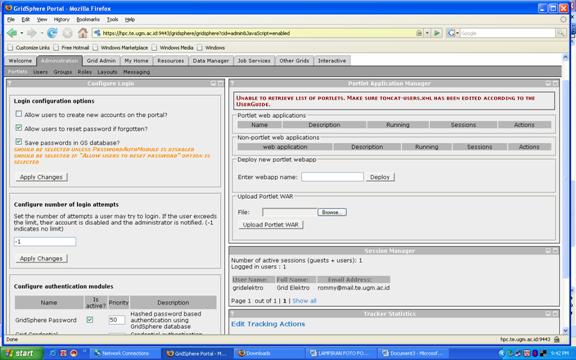Click the green Go arrow beside the address bar
The width and height of the screenshot is (576, 360).
click(x=437, y=33)
